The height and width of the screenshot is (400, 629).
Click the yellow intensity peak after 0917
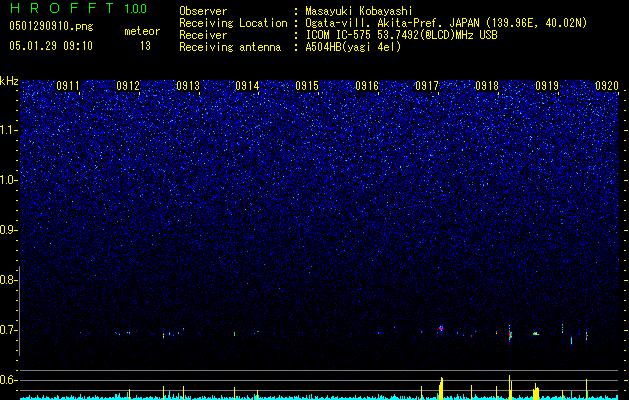point(441,387)
